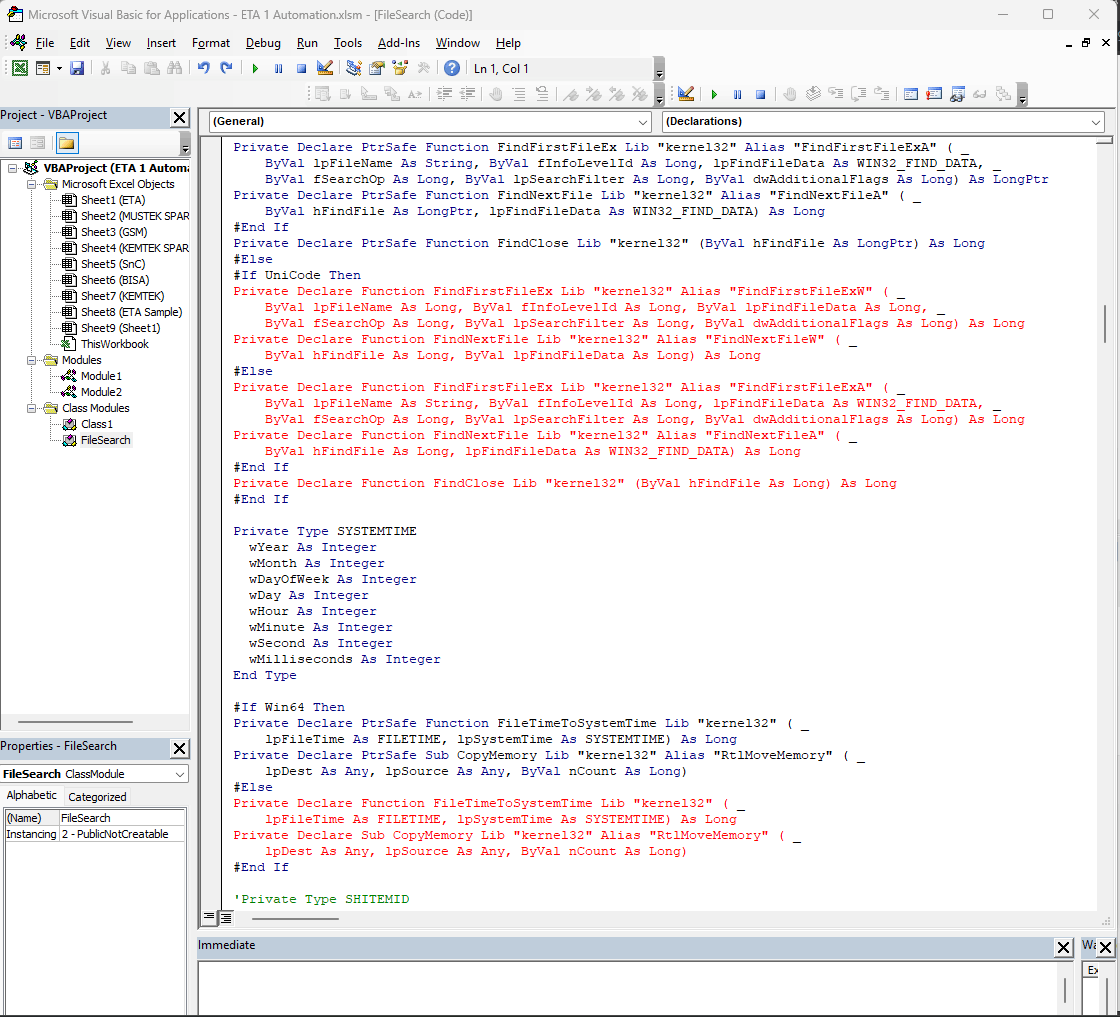1120x1017 pixels.
Task: Click the View Microsoft Excel icon
Action: tap(20, 69)
